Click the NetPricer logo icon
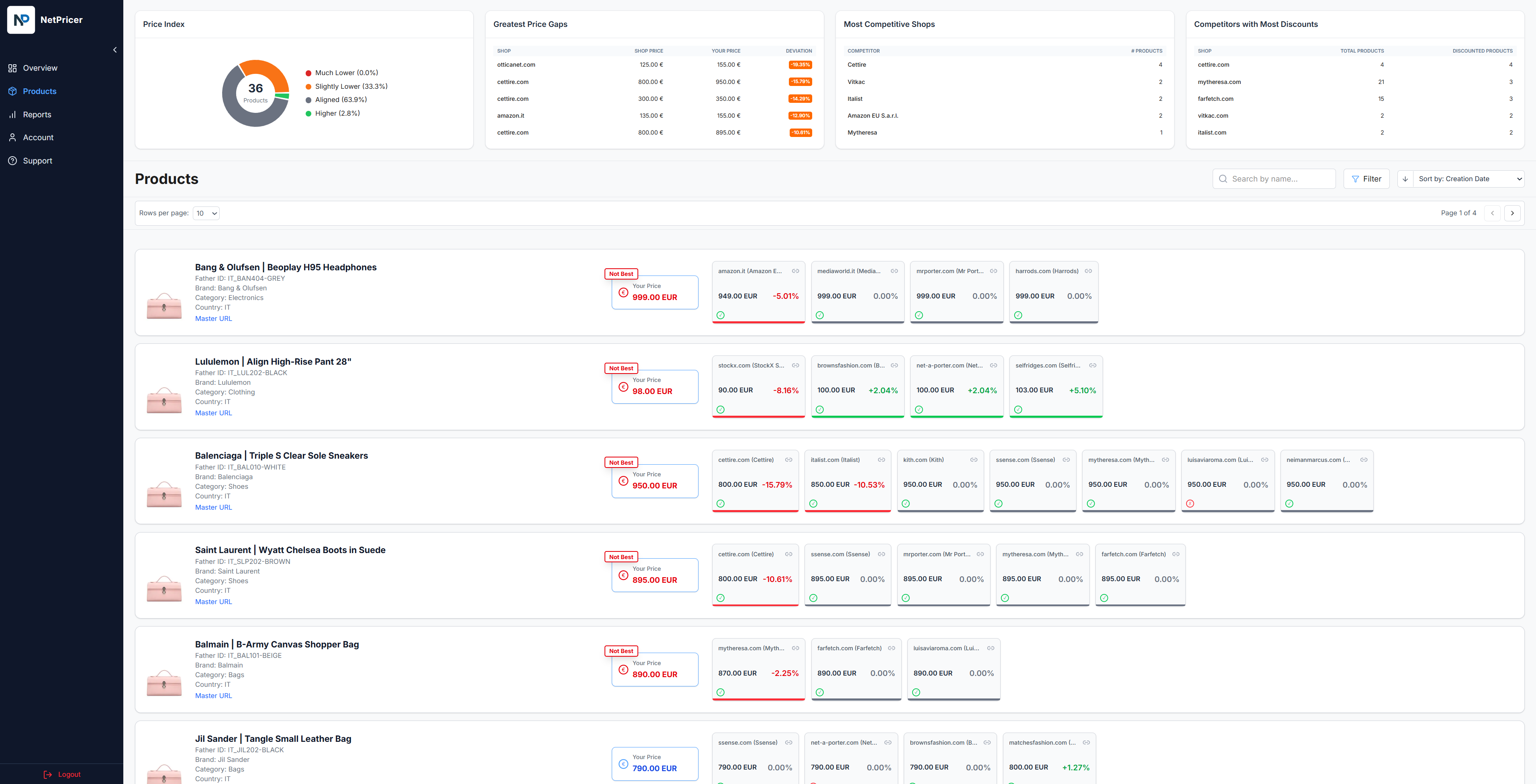The image size is (1536, 784). 21,20
